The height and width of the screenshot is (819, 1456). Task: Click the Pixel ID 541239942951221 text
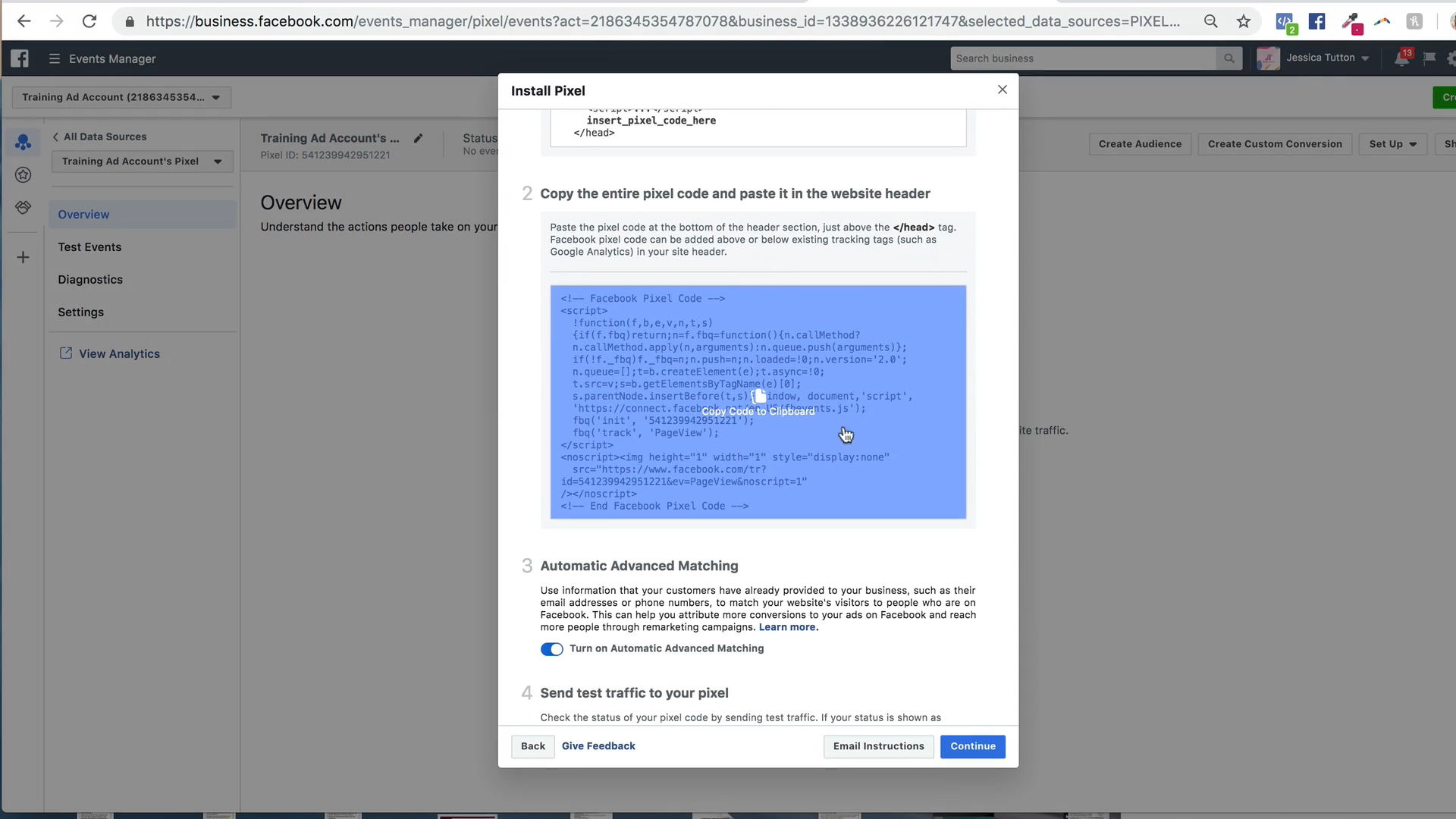tap(325, 155)
